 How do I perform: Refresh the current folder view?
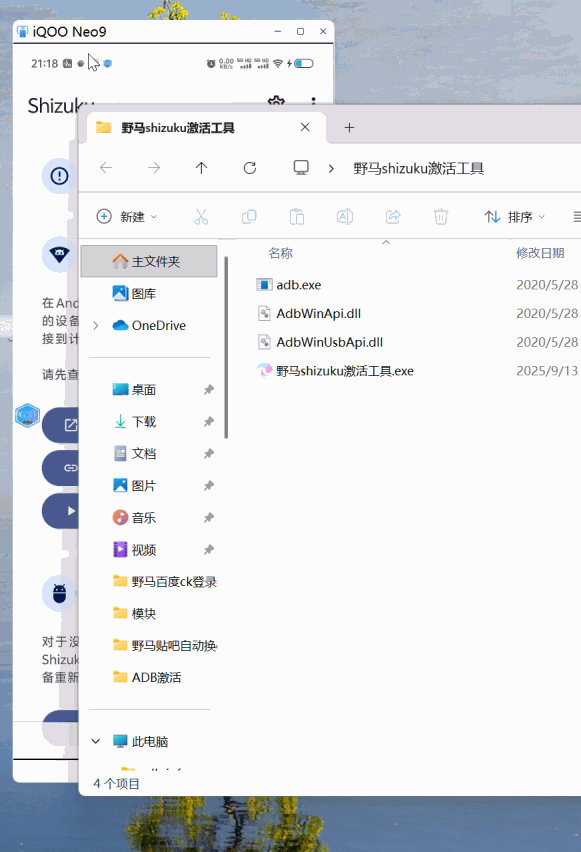click(249, 168)
